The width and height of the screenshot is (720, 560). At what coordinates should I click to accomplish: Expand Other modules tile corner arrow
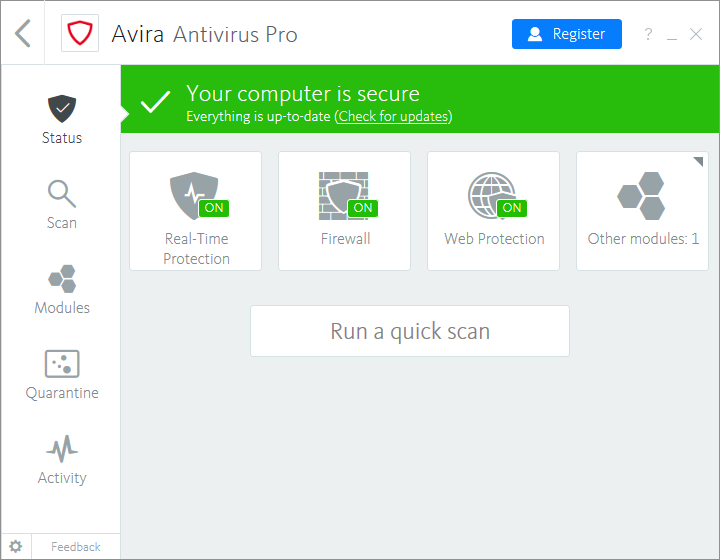coord(698,162)
